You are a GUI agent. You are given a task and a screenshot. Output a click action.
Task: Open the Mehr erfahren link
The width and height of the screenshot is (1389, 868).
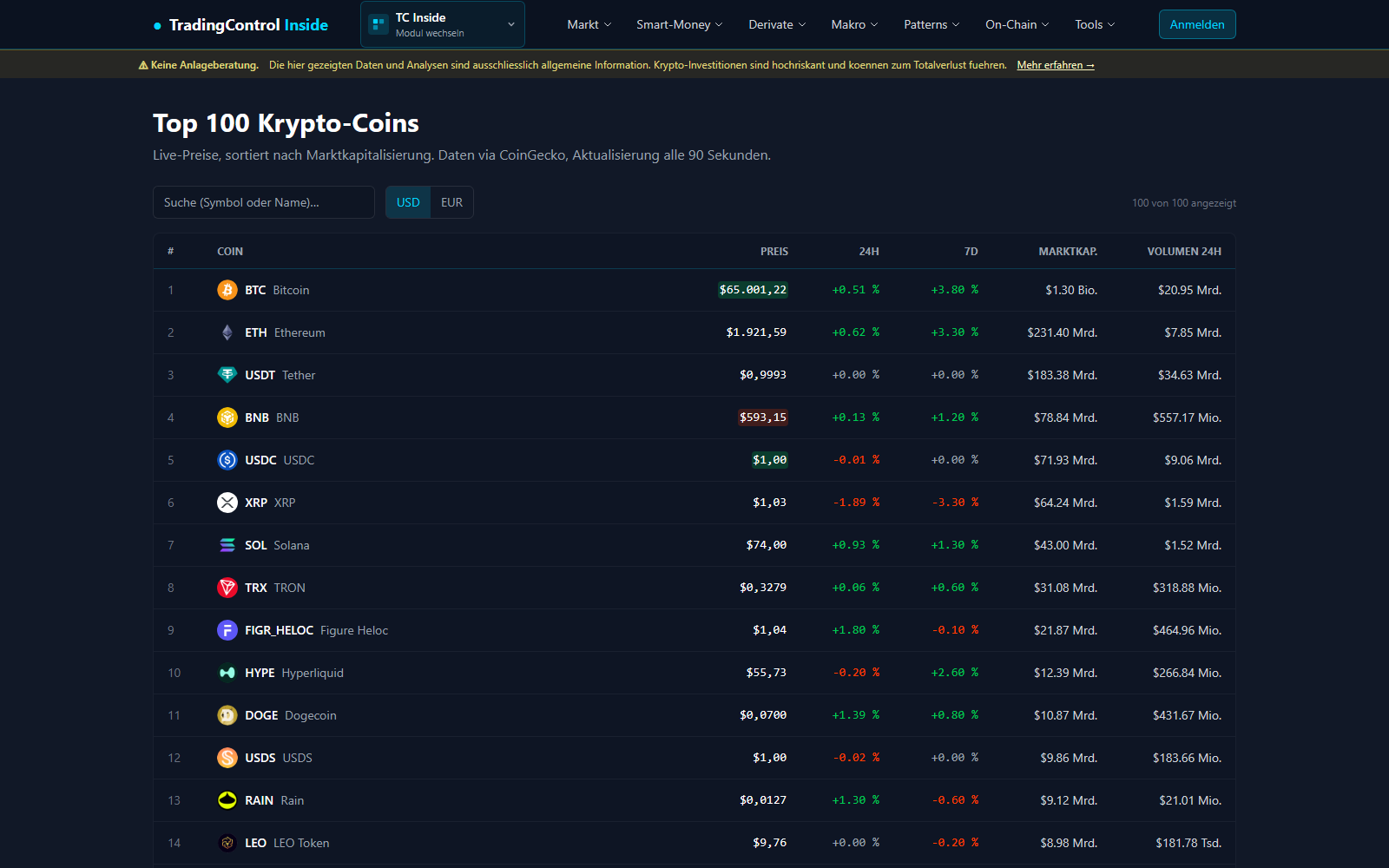pos(1056,65)
